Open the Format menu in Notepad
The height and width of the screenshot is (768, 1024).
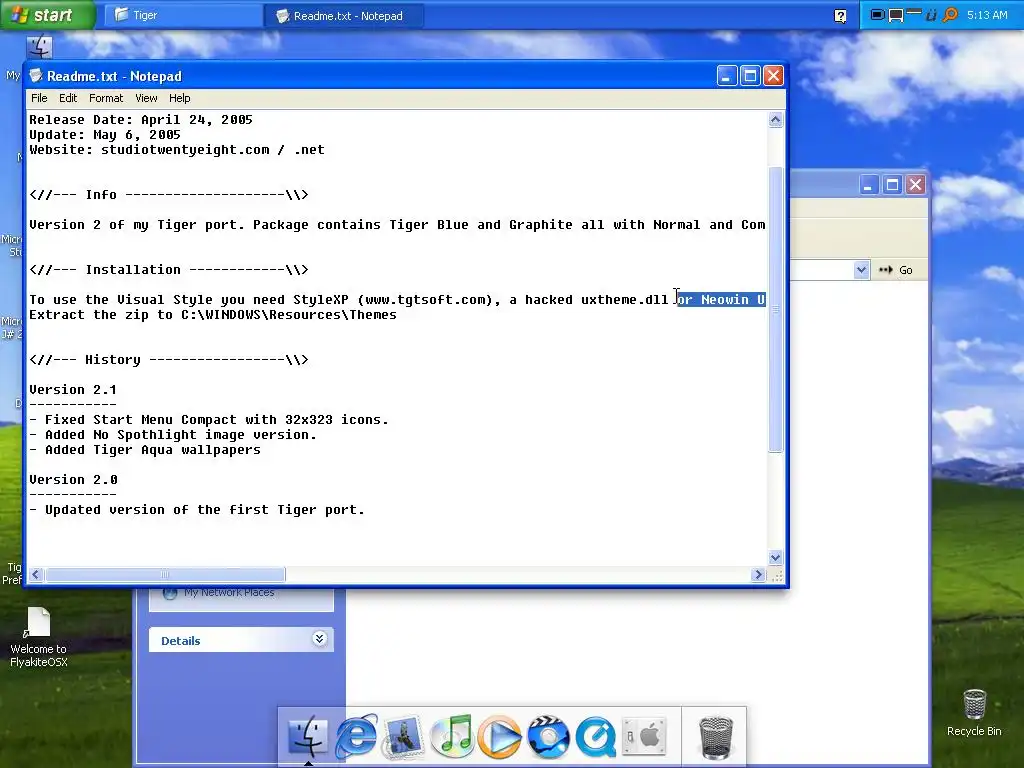pyautogui.click(x=106, y=98)
